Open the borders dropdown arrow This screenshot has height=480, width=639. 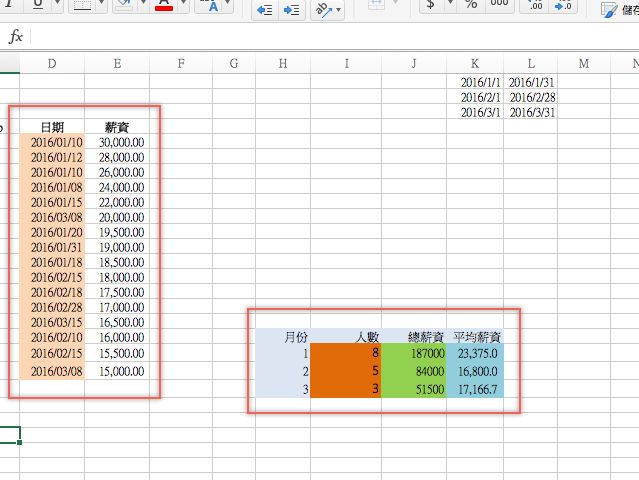click(102, 4)
